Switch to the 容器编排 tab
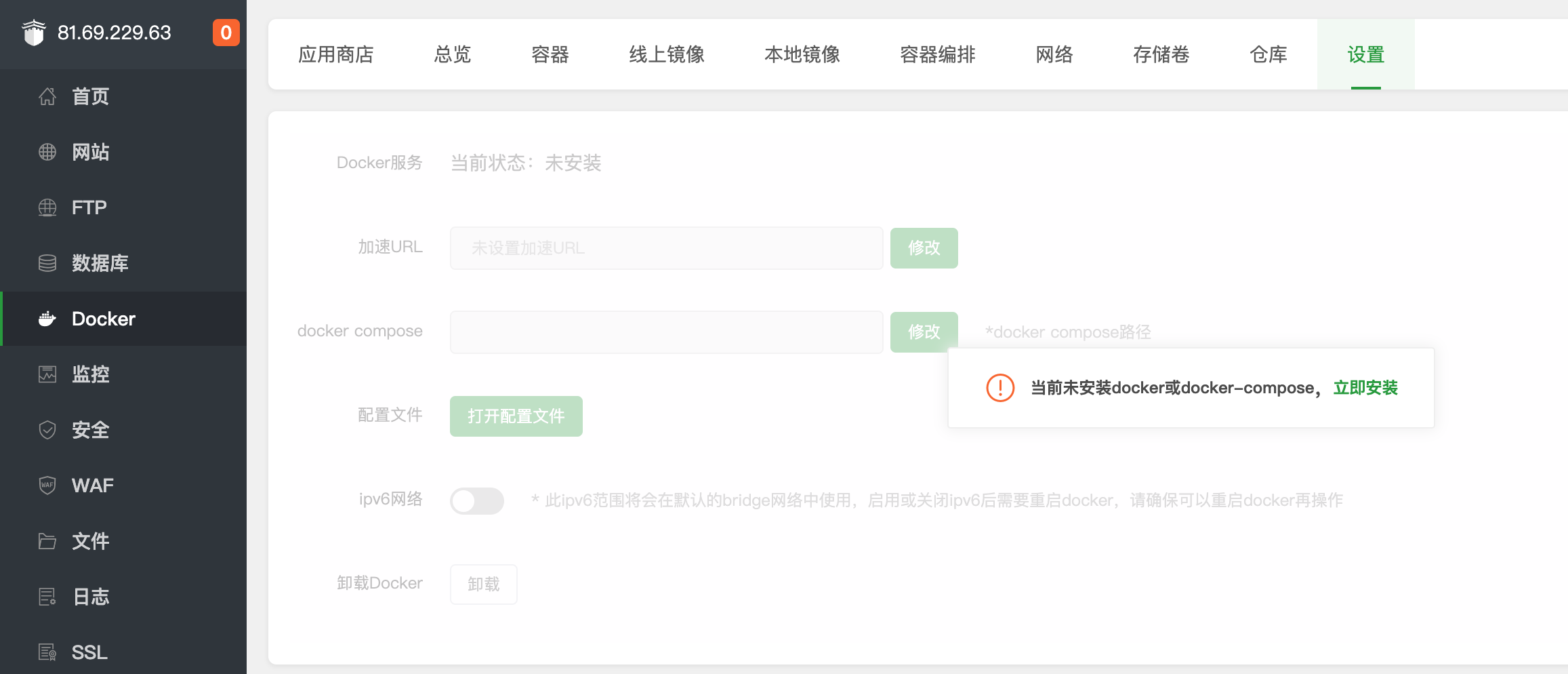Viewport: 1568px width, 674px height. [x=938, y=54]
